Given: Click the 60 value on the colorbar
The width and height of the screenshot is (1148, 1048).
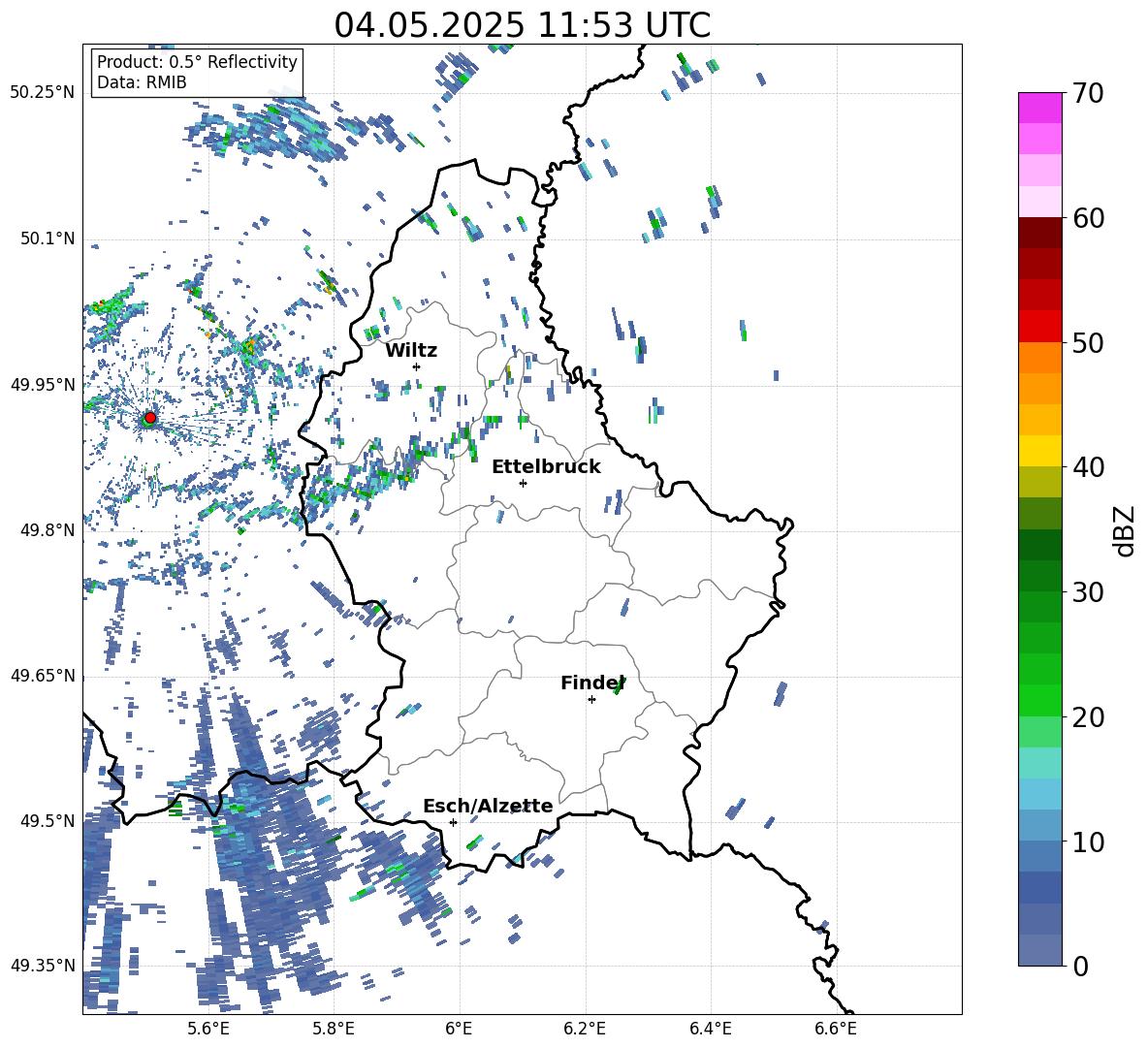Looking at the screenshot, I should 1087,218.
